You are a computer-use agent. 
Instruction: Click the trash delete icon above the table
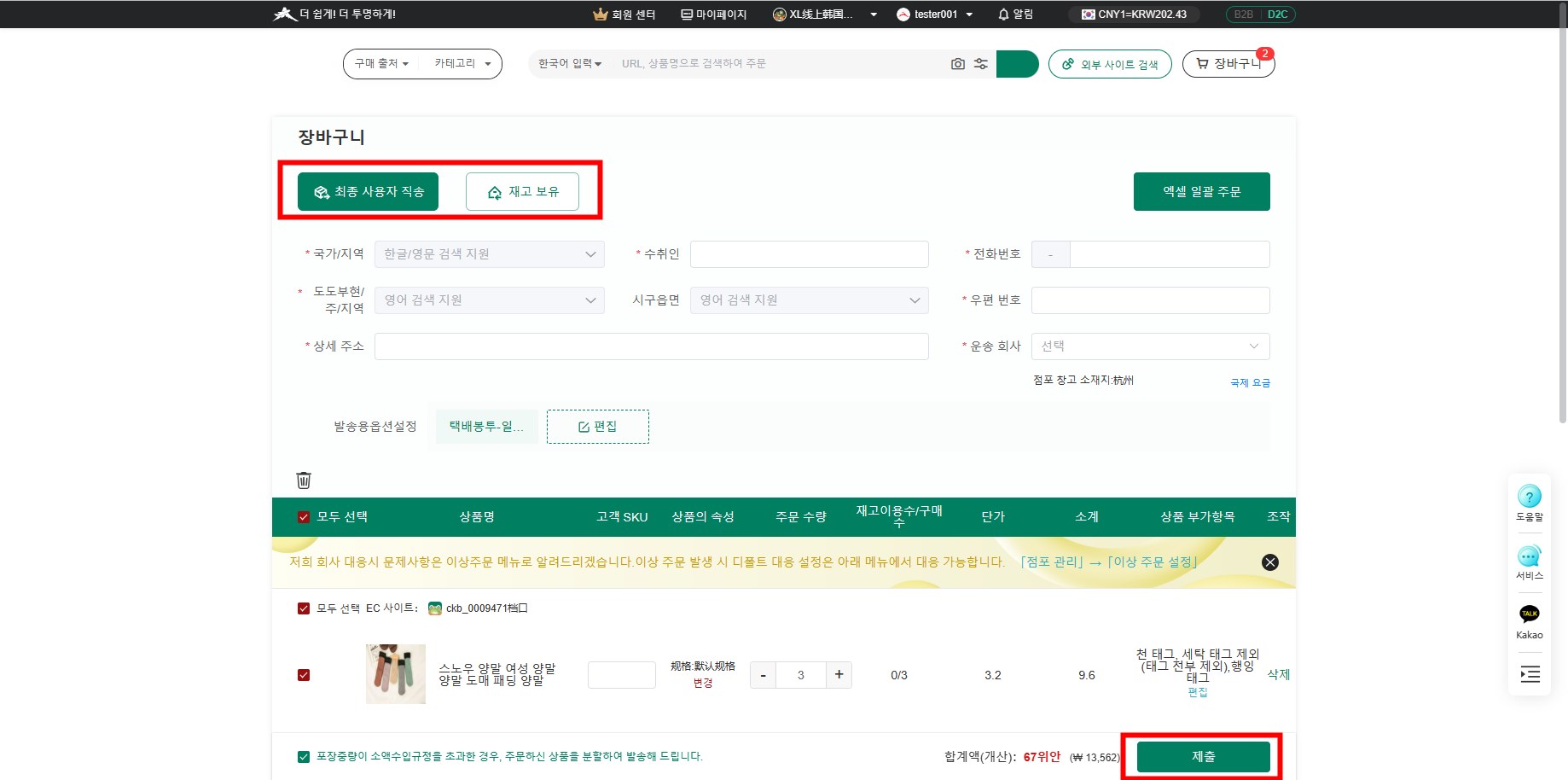coord(304,480)
